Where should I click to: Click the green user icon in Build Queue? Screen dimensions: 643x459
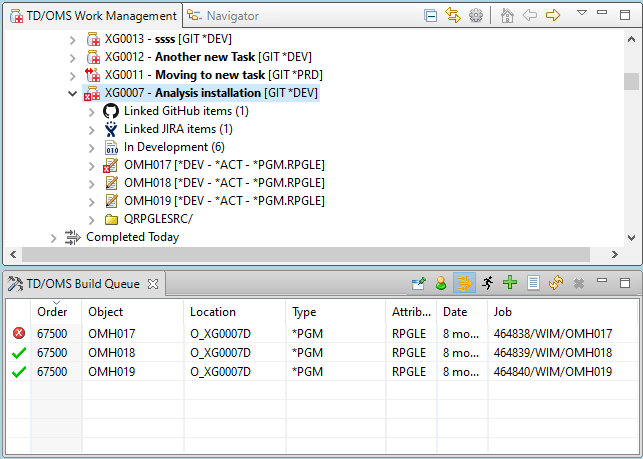441,283
